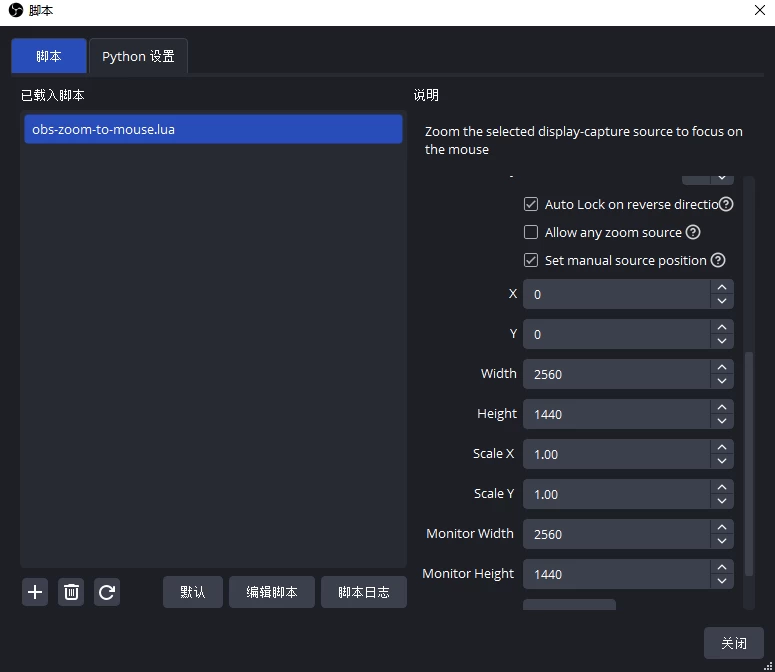Select obs-zoom-to-mouse.lua in the script list
Screen dimensions: 775x672
[212, 129]
